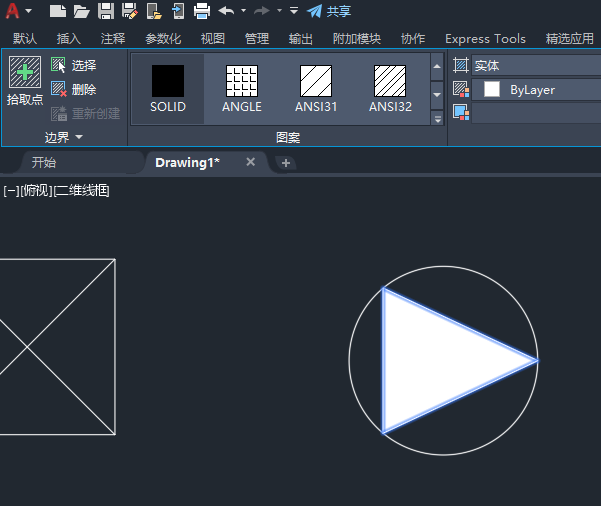Switch to the 开始 tab
Viewport: 601px width, 506px height.
click(44, 162)
